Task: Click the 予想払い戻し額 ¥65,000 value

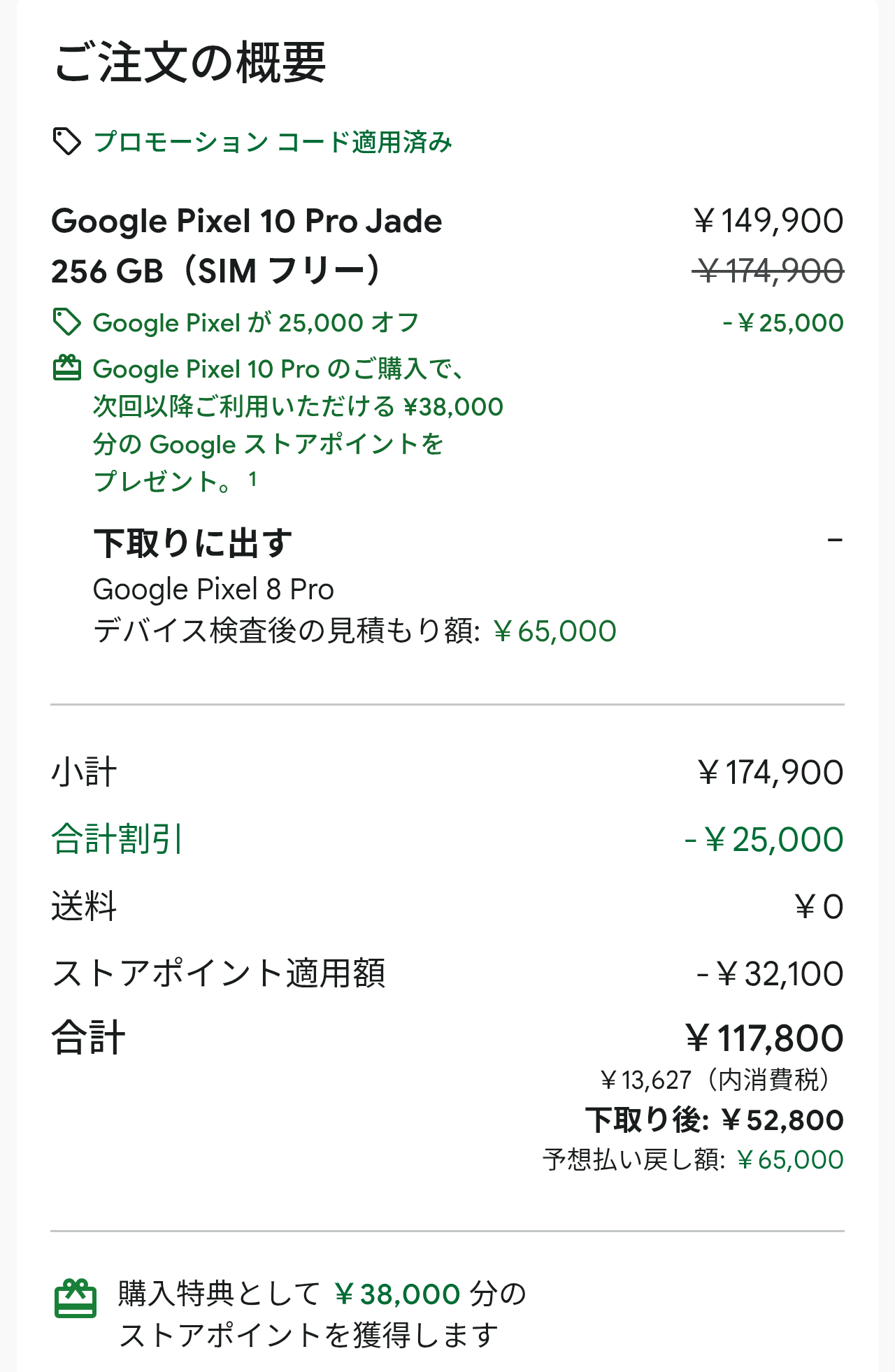Action: click(790, 1160)
